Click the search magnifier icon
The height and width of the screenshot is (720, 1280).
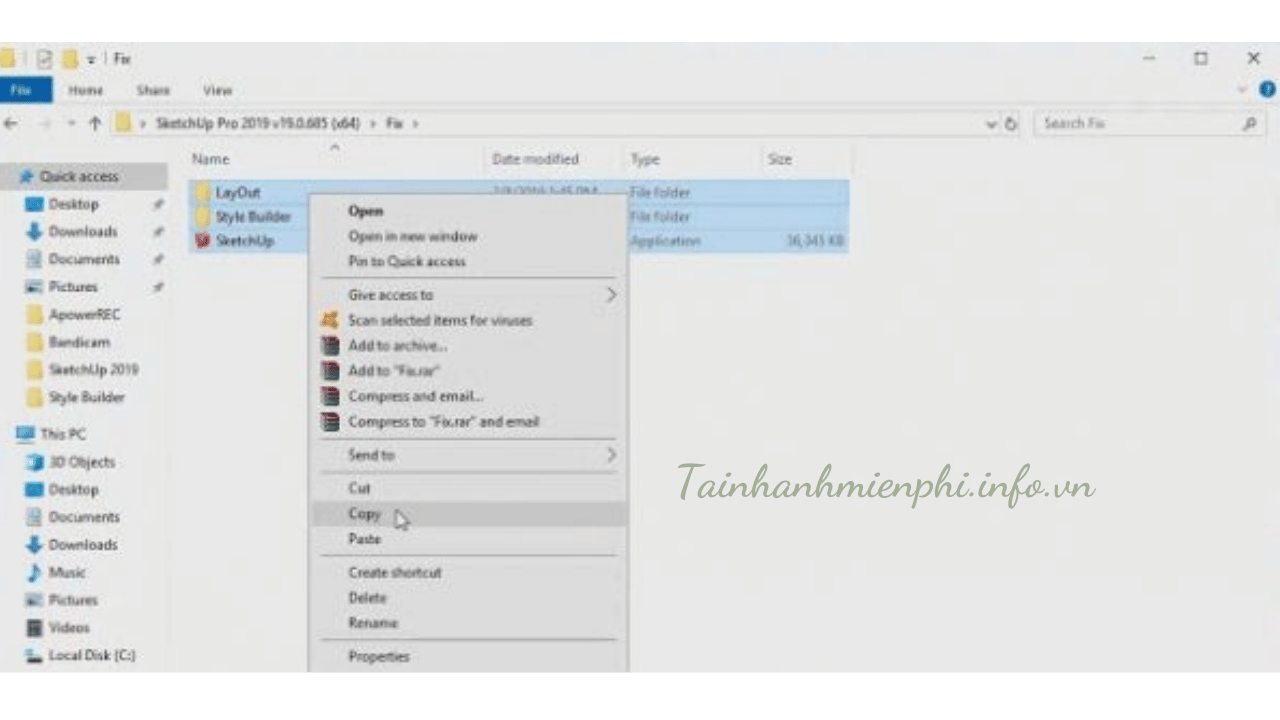click(1249, 124)
